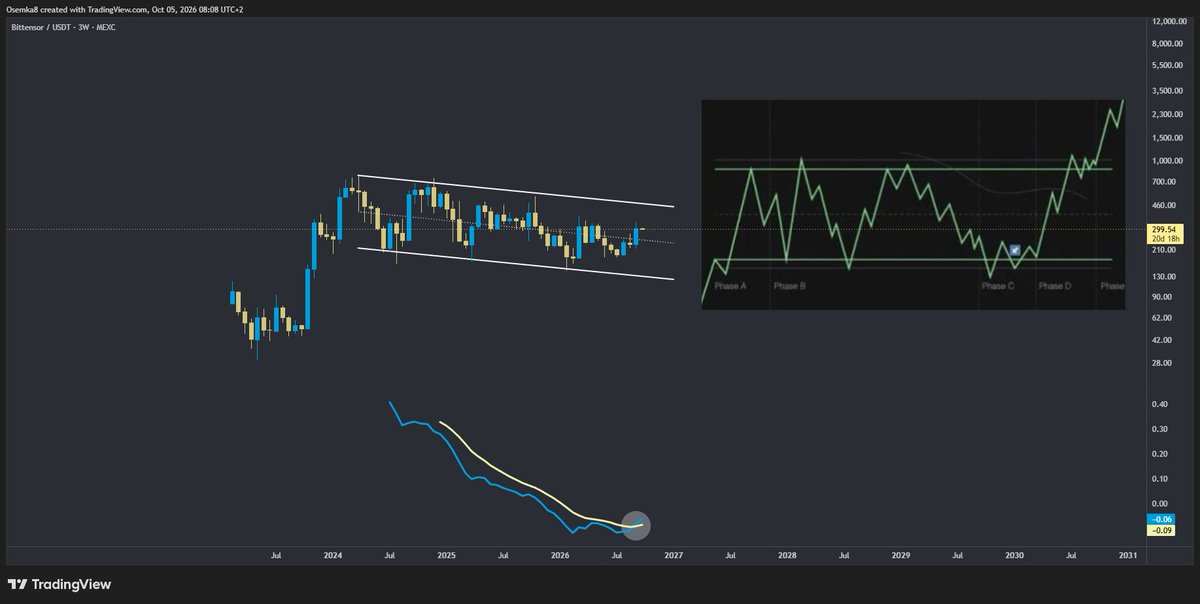1200x604 pixels.
Task: Click the 'Phase B' label in the inset
Action: coord(789,286)
